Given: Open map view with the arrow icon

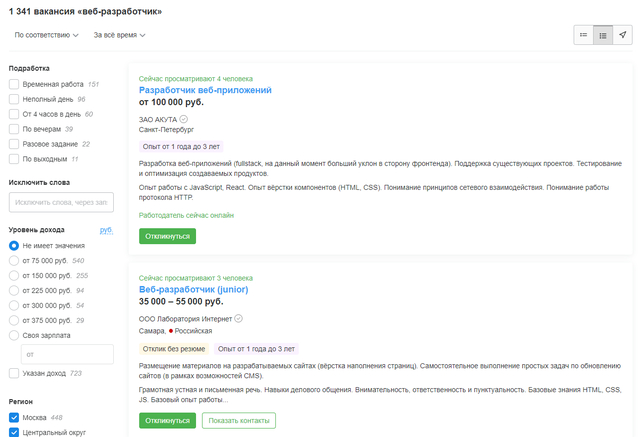Looking at the screenshot, I should click(623, 35).
